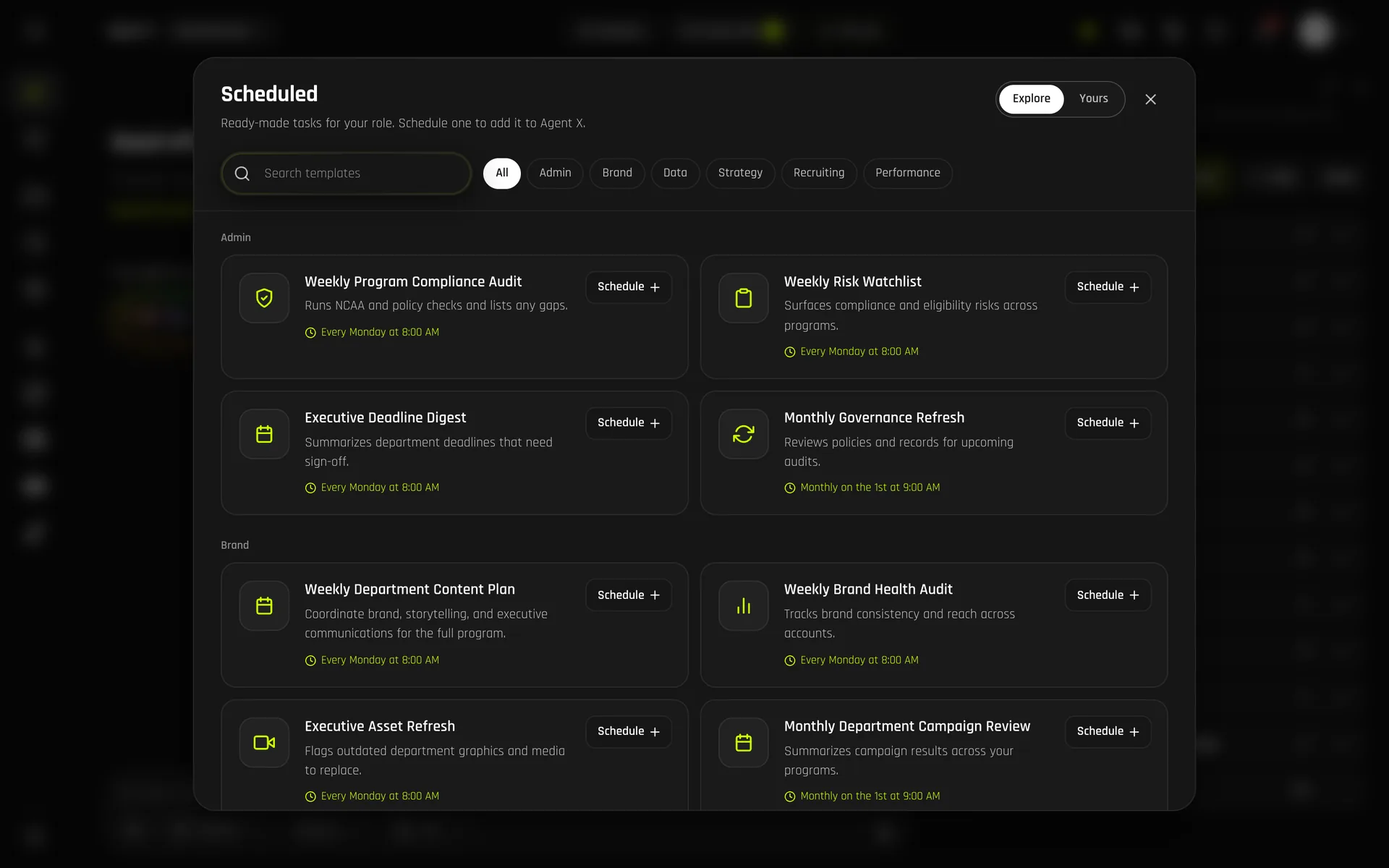This screenshot has height=868, width=1389.
Task: Filter templates by Recruiting
Action: tap(819, 174)
